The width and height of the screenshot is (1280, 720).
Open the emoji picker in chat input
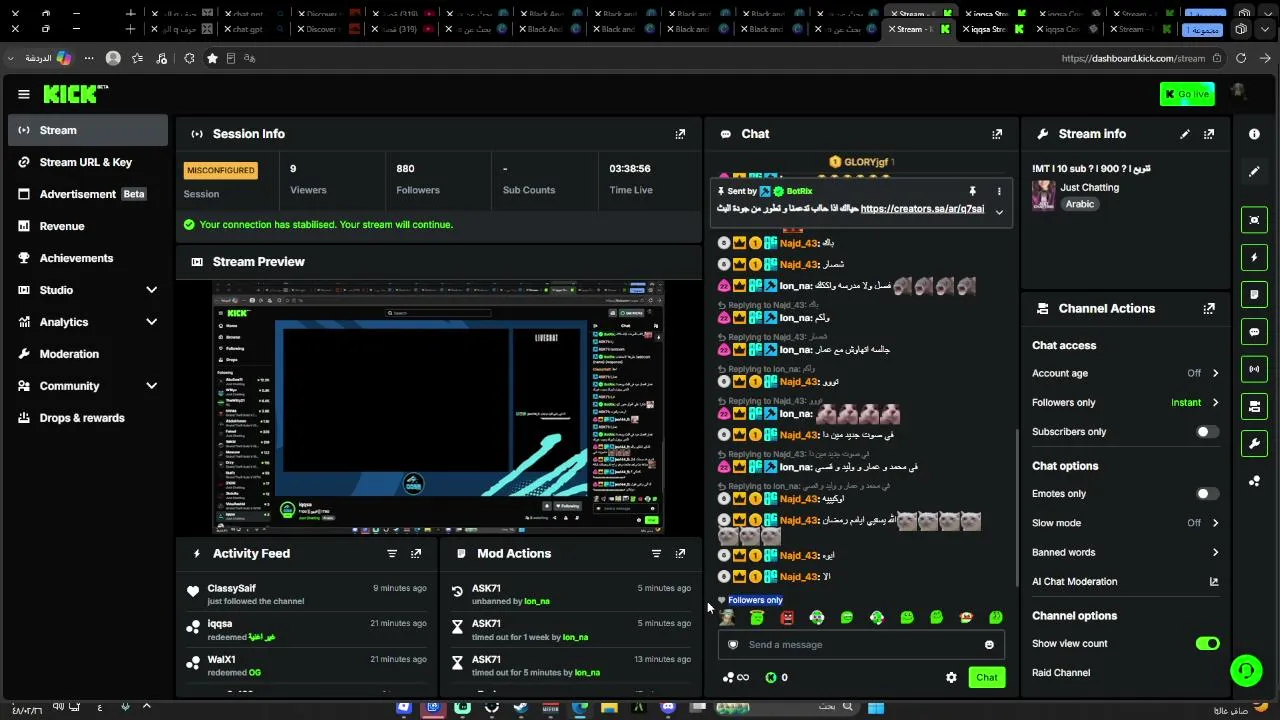989,645
